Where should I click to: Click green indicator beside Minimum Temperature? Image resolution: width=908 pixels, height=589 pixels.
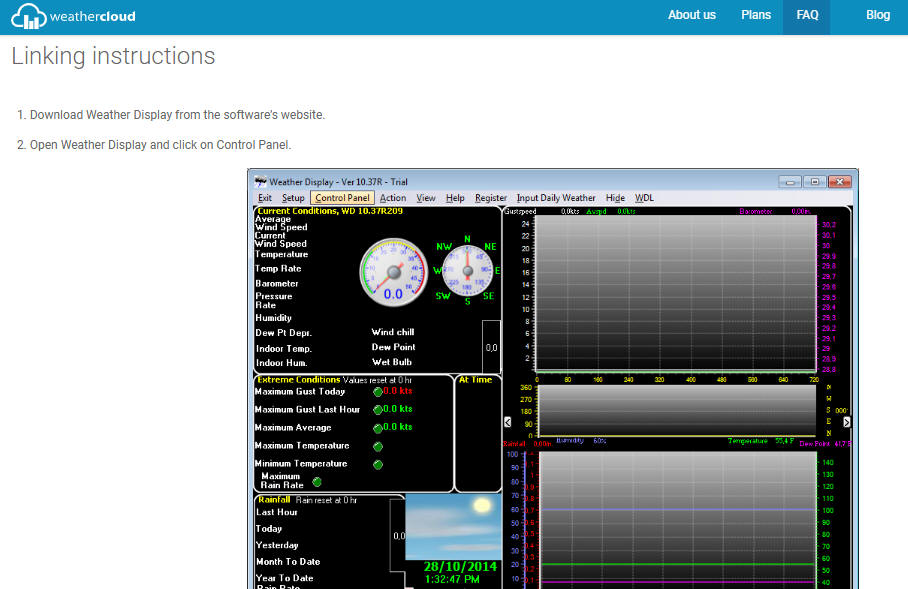coord(378,464)
